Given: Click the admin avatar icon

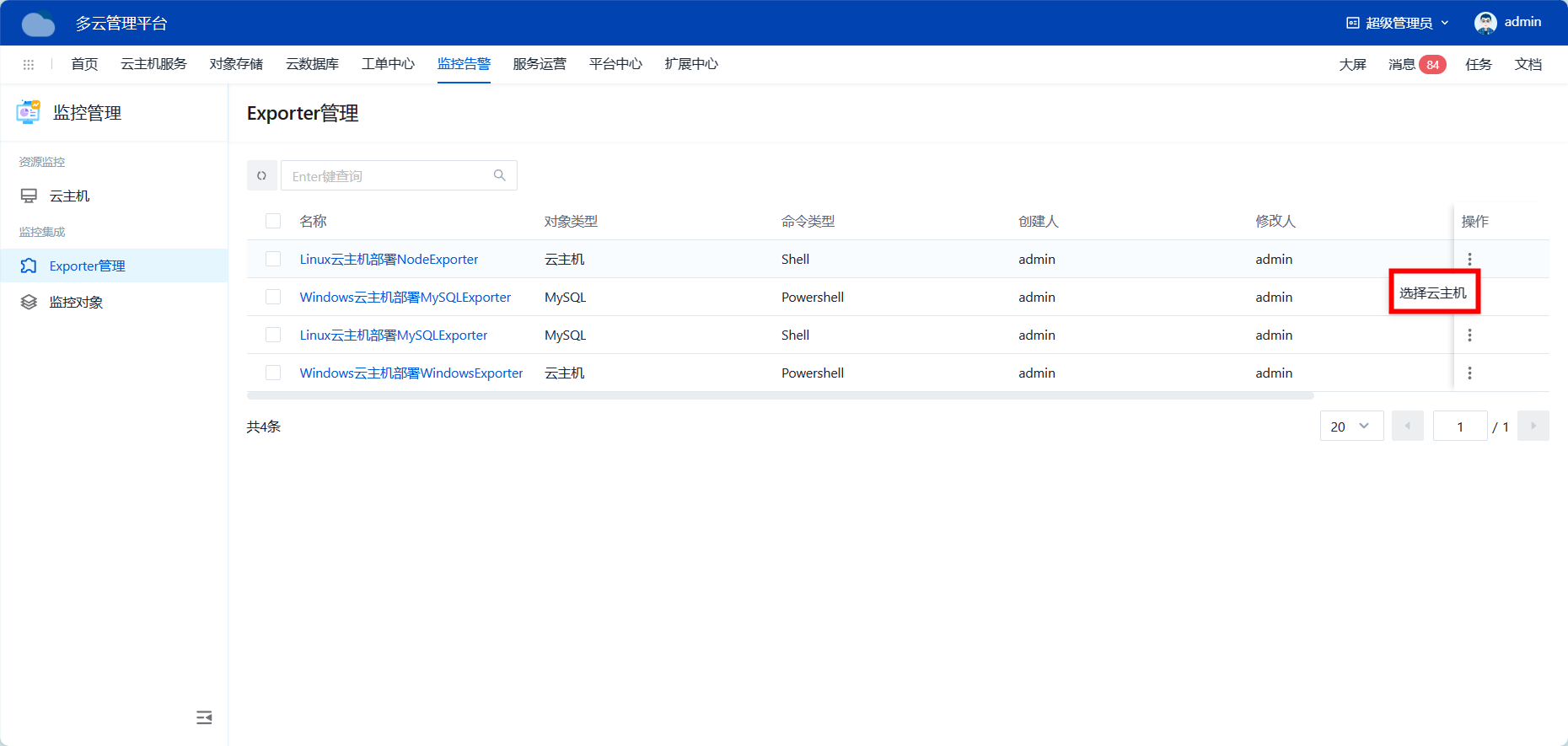Looking at the screenshot, I should click(1485, 23).
